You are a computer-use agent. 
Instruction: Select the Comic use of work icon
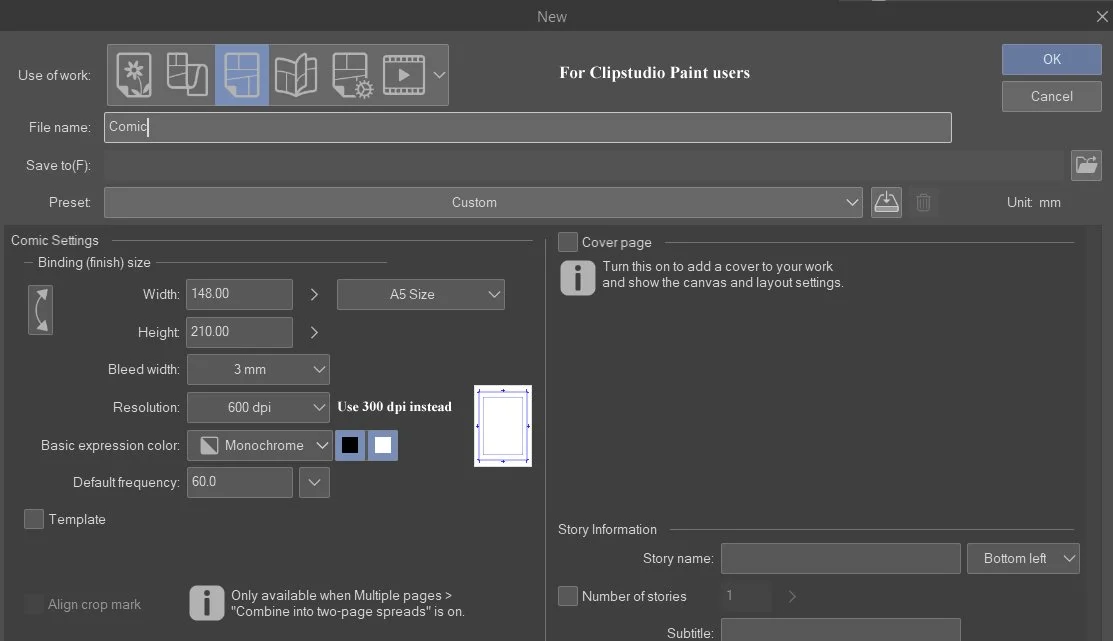tap(242, 75)
